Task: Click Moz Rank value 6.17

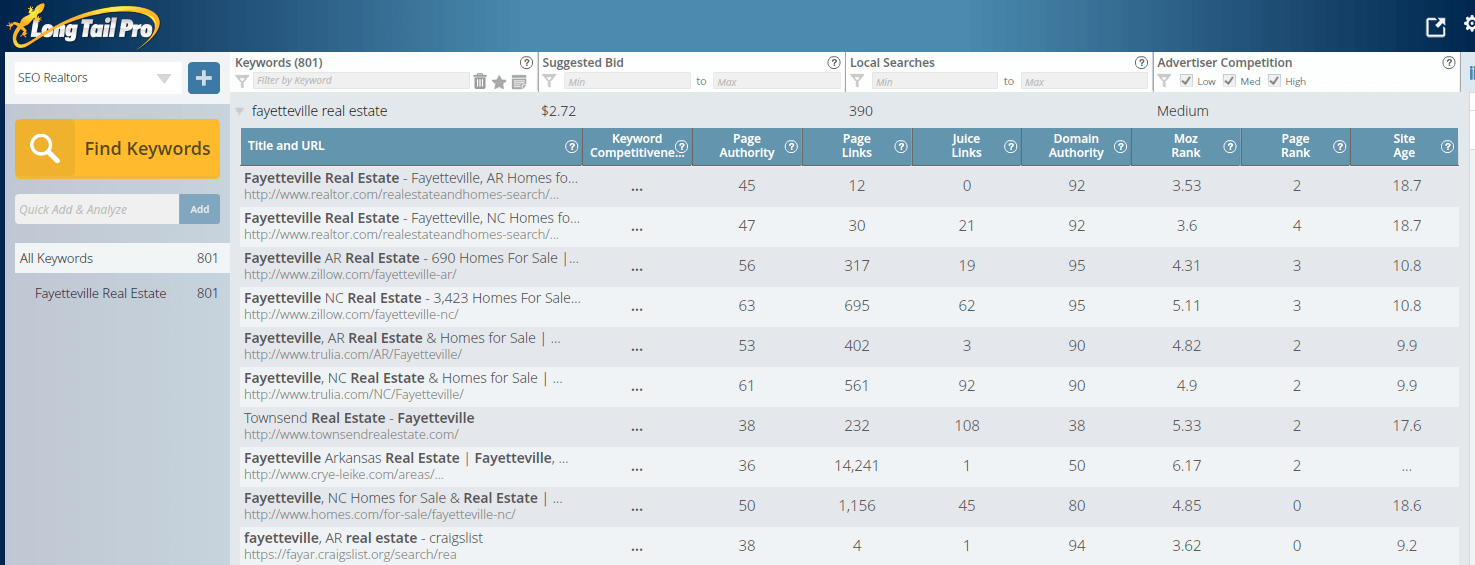Action: tap(1186, 465)
